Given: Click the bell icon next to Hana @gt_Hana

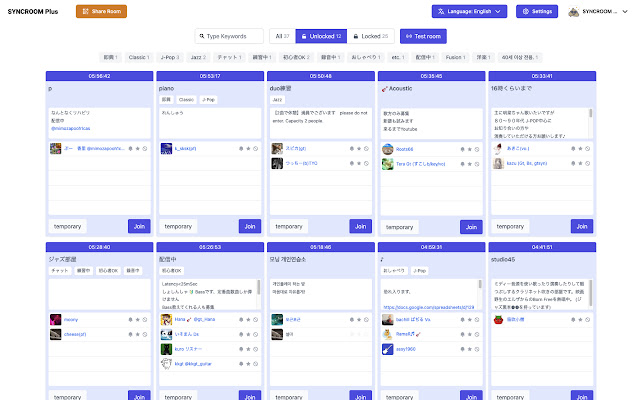Looking at the screenshot, I should point(241,320).
